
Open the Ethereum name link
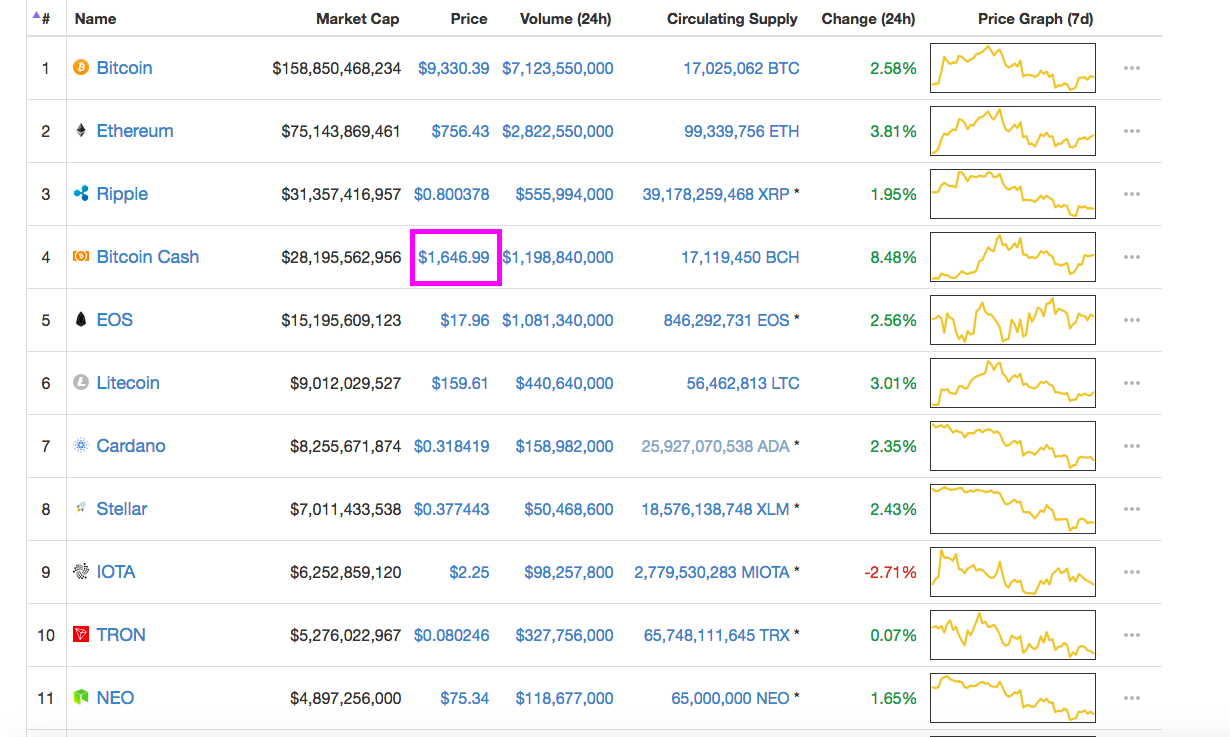click(x=135, y=131)
